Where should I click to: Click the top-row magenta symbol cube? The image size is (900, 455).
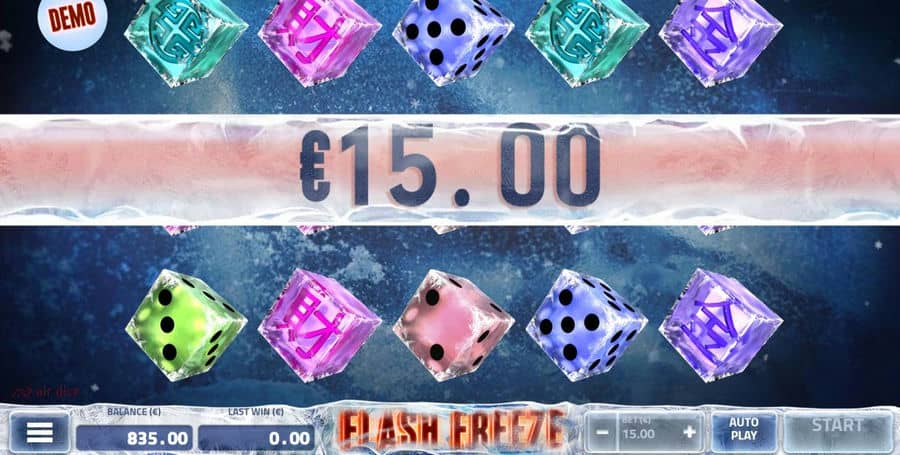320,41
